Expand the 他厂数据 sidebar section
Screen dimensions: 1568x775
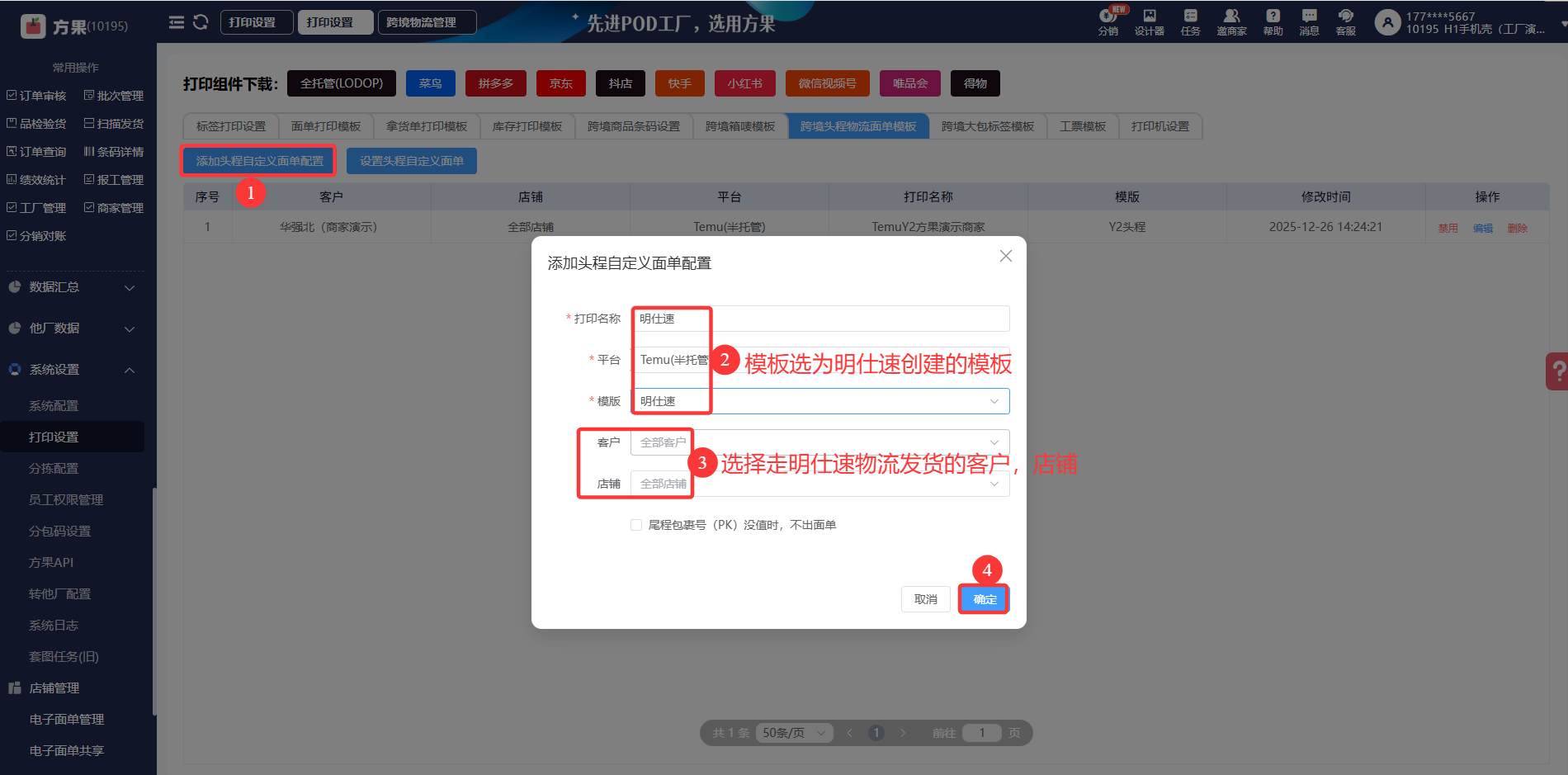(x=73, y=328)
